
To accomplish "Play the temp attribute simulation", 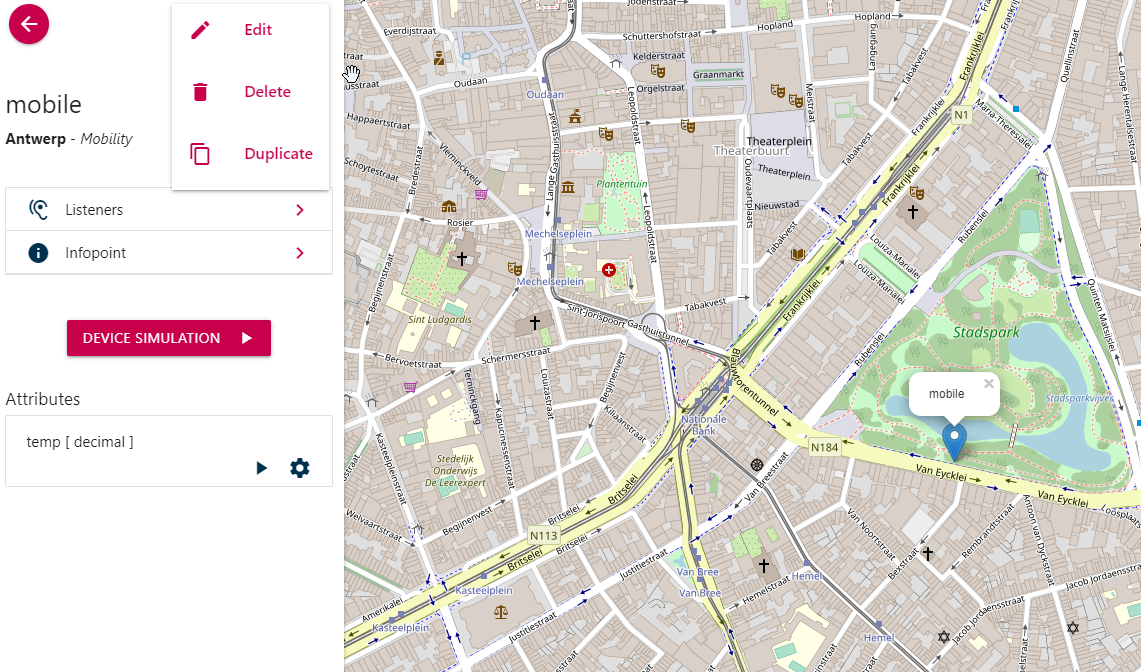I will pyautogui.click(x=262, y=467).
